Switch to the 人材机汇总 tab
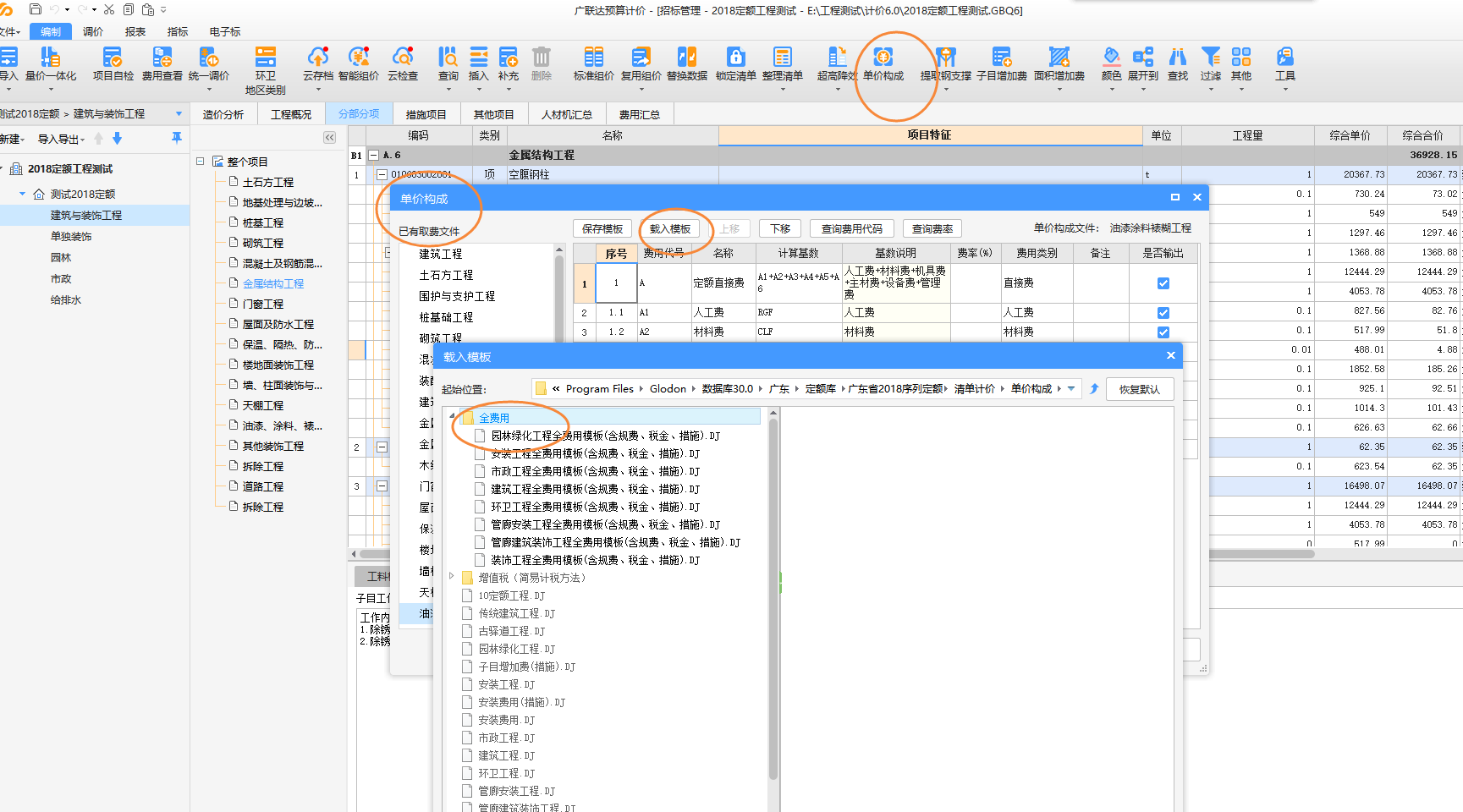 tap(567, 114)
